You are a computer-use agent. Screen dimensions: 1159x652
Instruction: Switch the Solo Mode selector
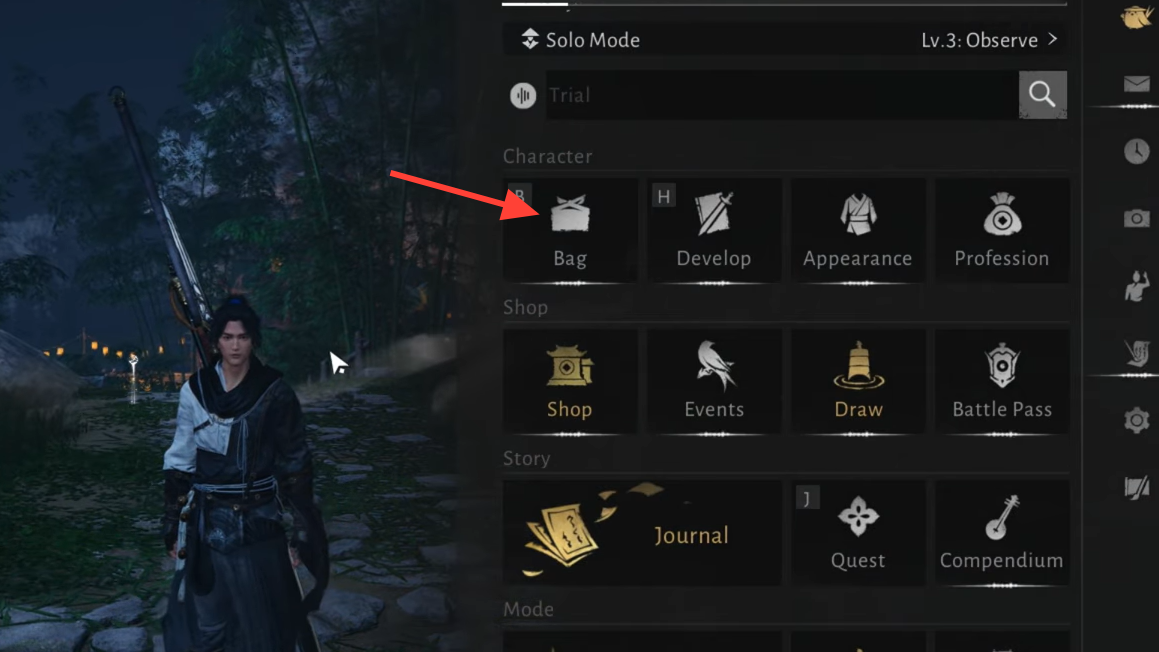[580, 40]
